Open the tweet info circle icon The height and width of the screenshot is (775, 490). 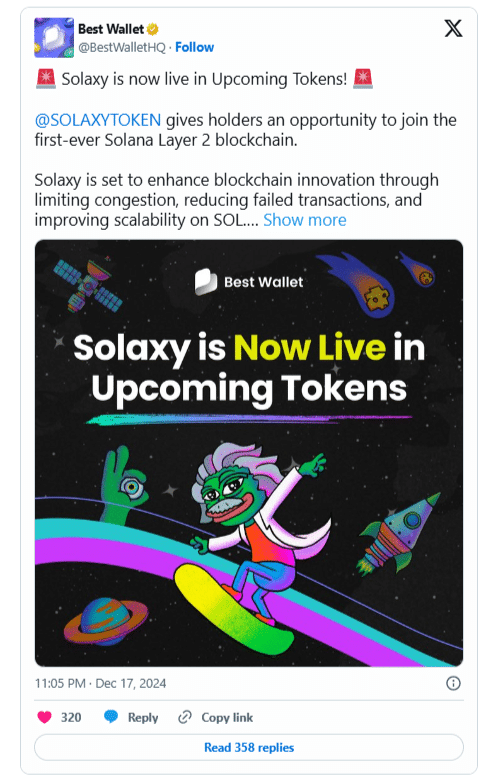[x=453, y=683]
